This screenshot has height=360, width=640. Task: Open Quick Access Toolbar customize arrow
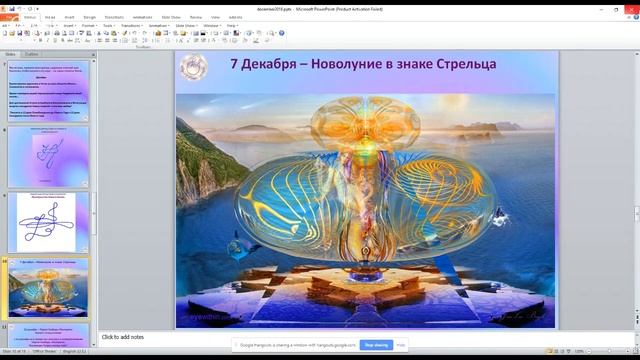38,9
